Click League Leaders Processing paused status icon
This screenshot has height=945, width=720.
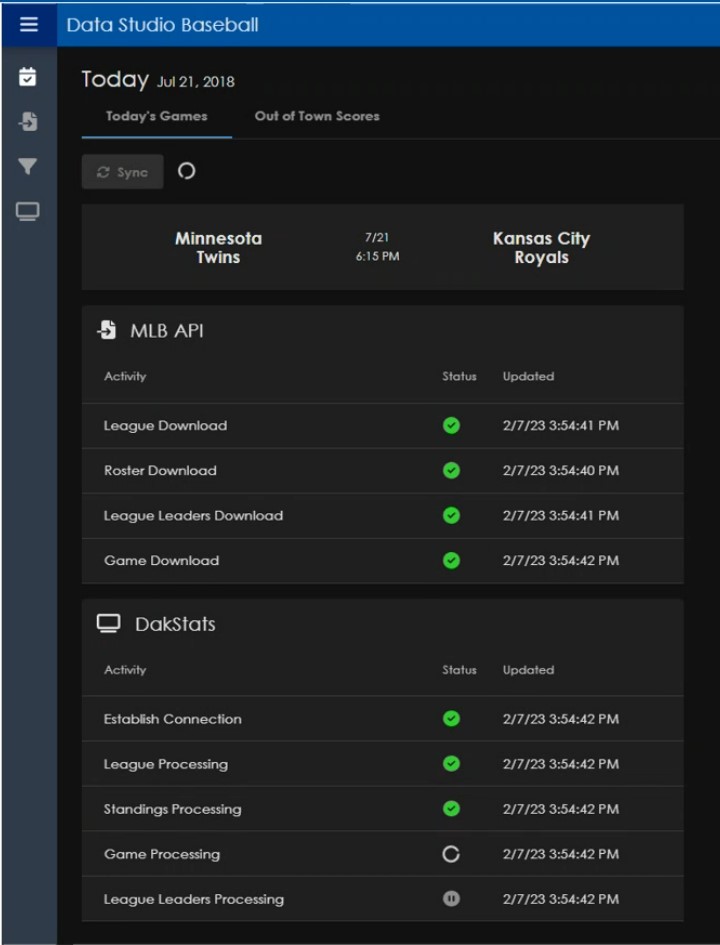click(x=451, y=899)
